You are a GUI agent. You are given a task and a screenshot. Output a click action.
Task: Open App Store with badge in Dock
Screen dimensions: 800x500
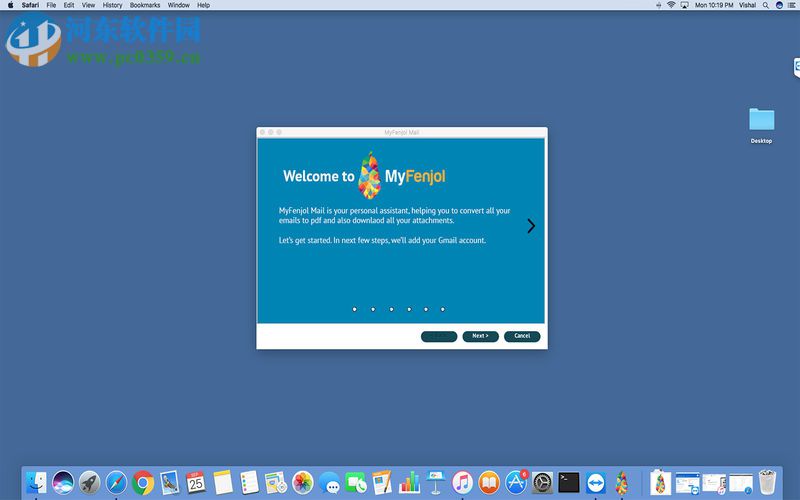516,482
